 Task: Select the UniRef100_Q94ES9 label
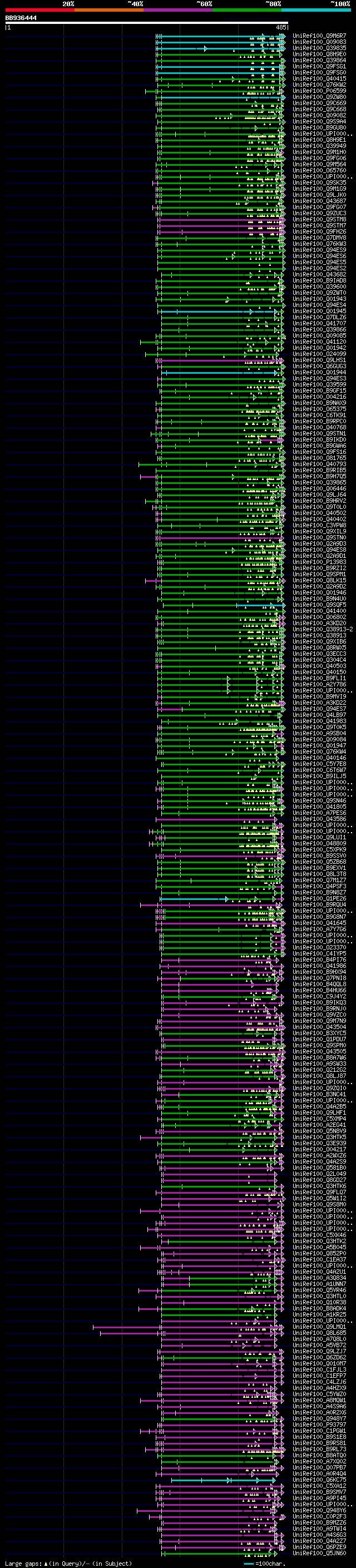[319, 250]
